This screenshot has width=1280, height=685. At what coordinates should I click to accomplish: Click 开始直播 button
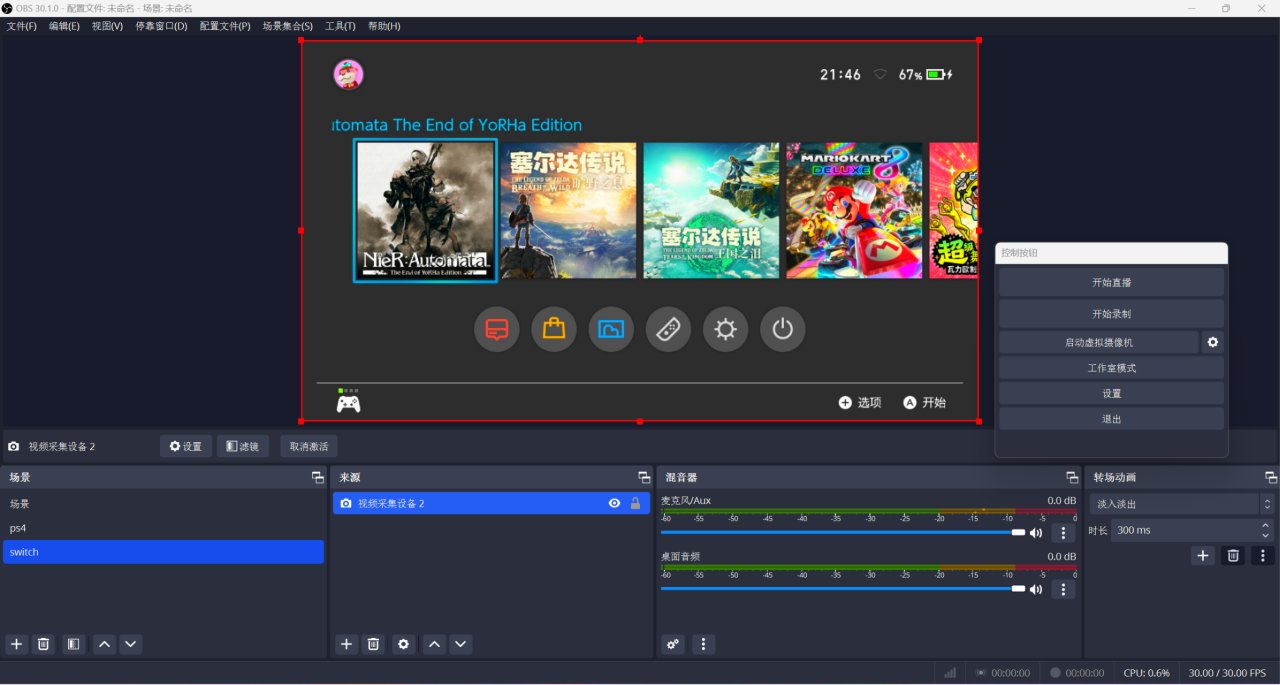[1111, 283]
